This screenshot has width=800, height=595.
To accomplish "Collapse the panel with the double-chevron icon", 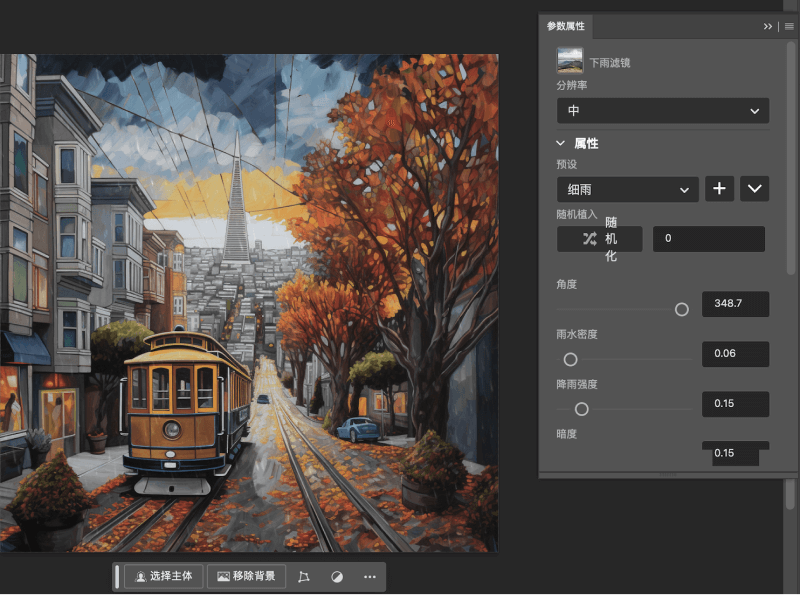I will pyautogui.click(x=768, y=27).
